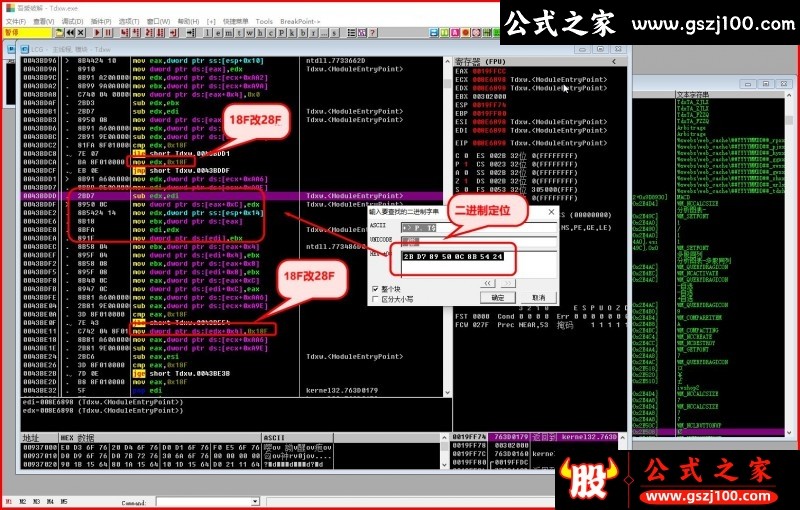Open the 查看(V) menu
The width and height of the screenshot is (800, 510).
(x=43, y=21)
